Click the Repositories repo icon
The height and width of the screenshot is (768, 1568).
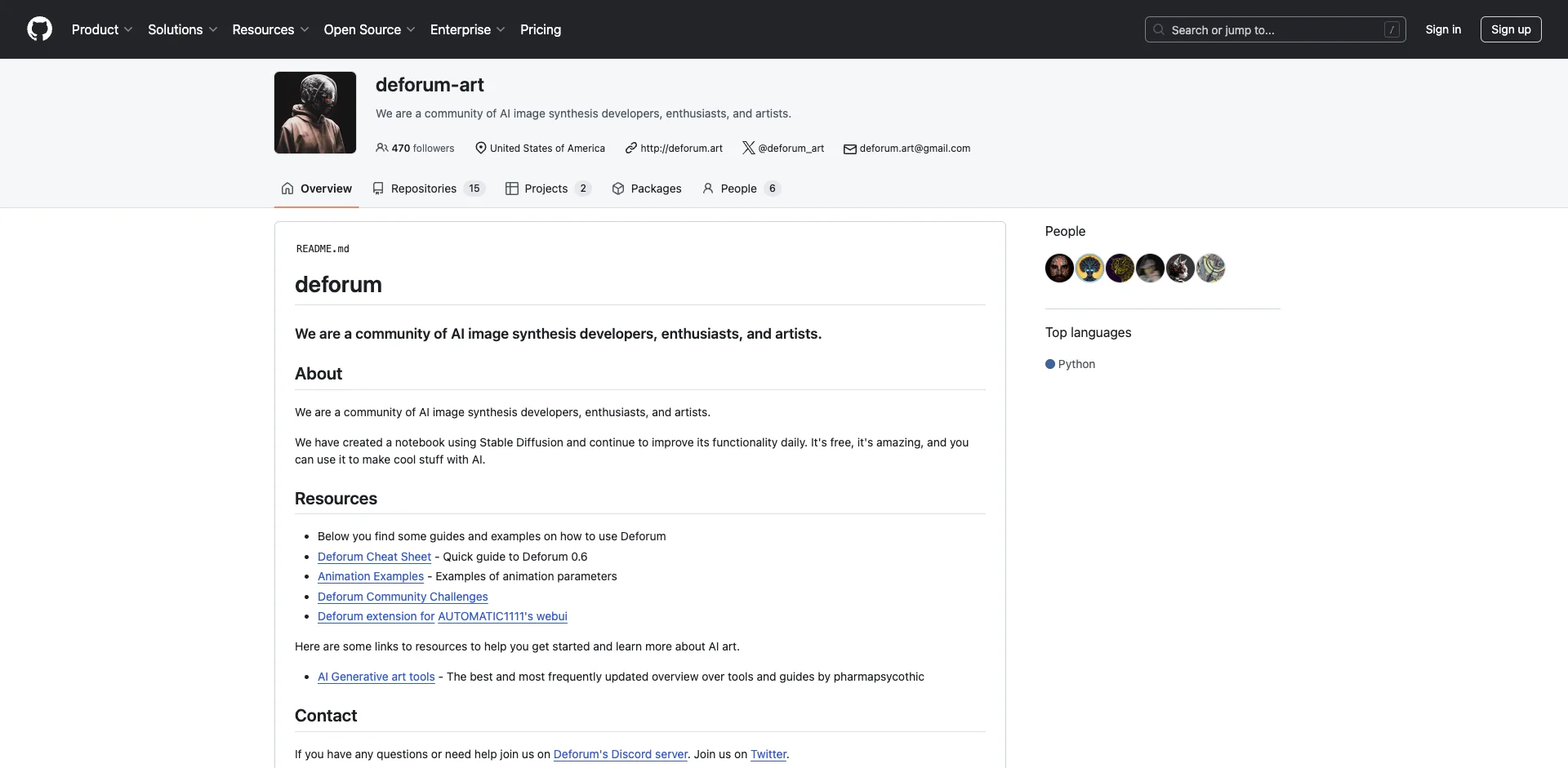click(378, 189)
